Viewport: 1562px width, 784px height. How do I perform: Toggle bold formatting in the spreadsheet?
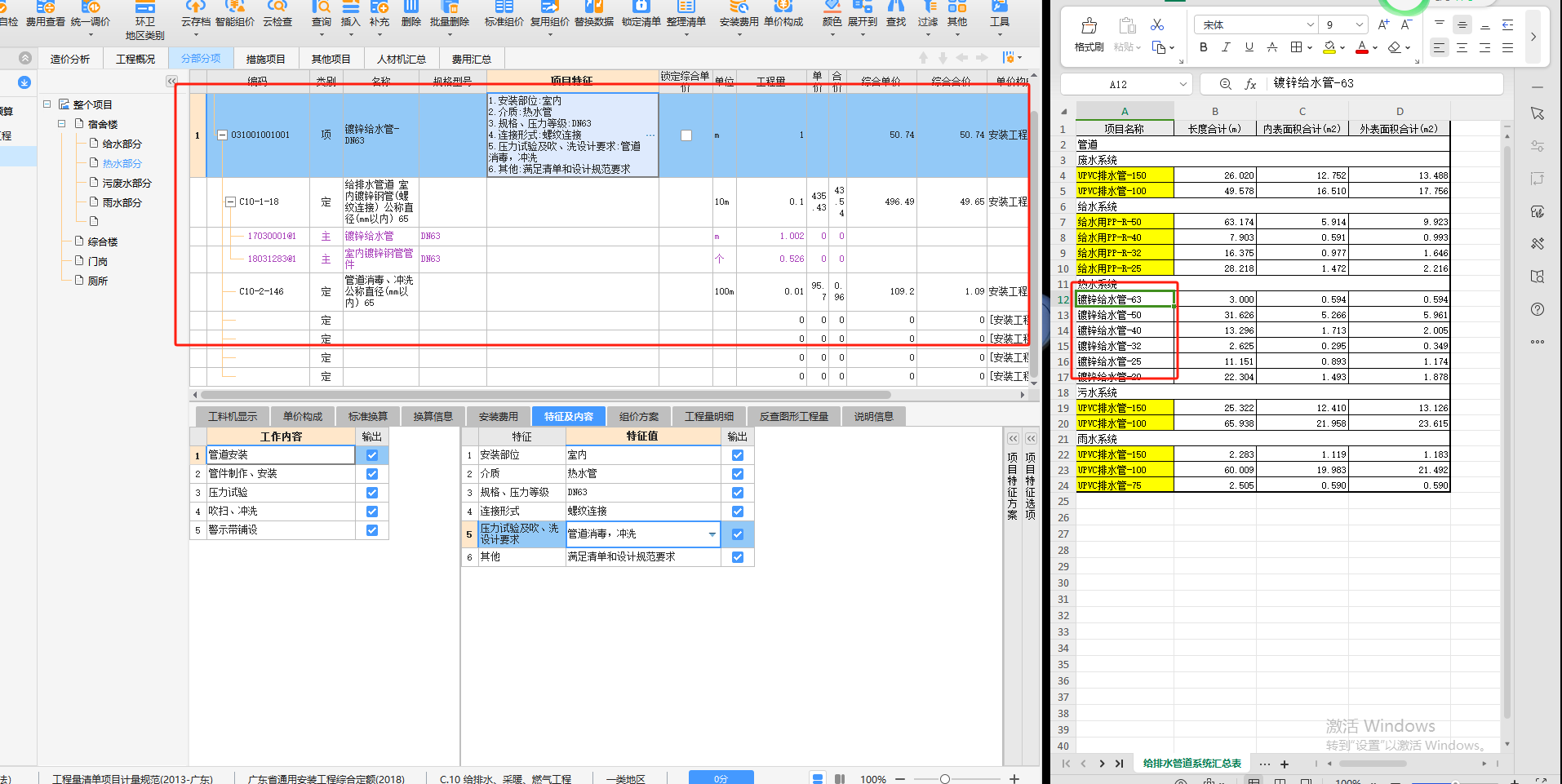click(1203, 47)
